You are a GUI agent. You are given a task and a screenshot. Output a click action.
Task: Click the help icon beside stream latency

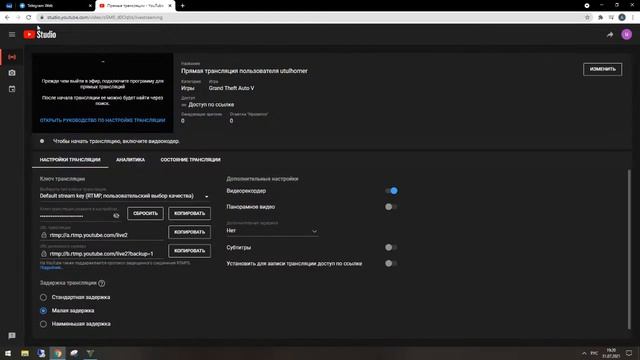(102, 283)
